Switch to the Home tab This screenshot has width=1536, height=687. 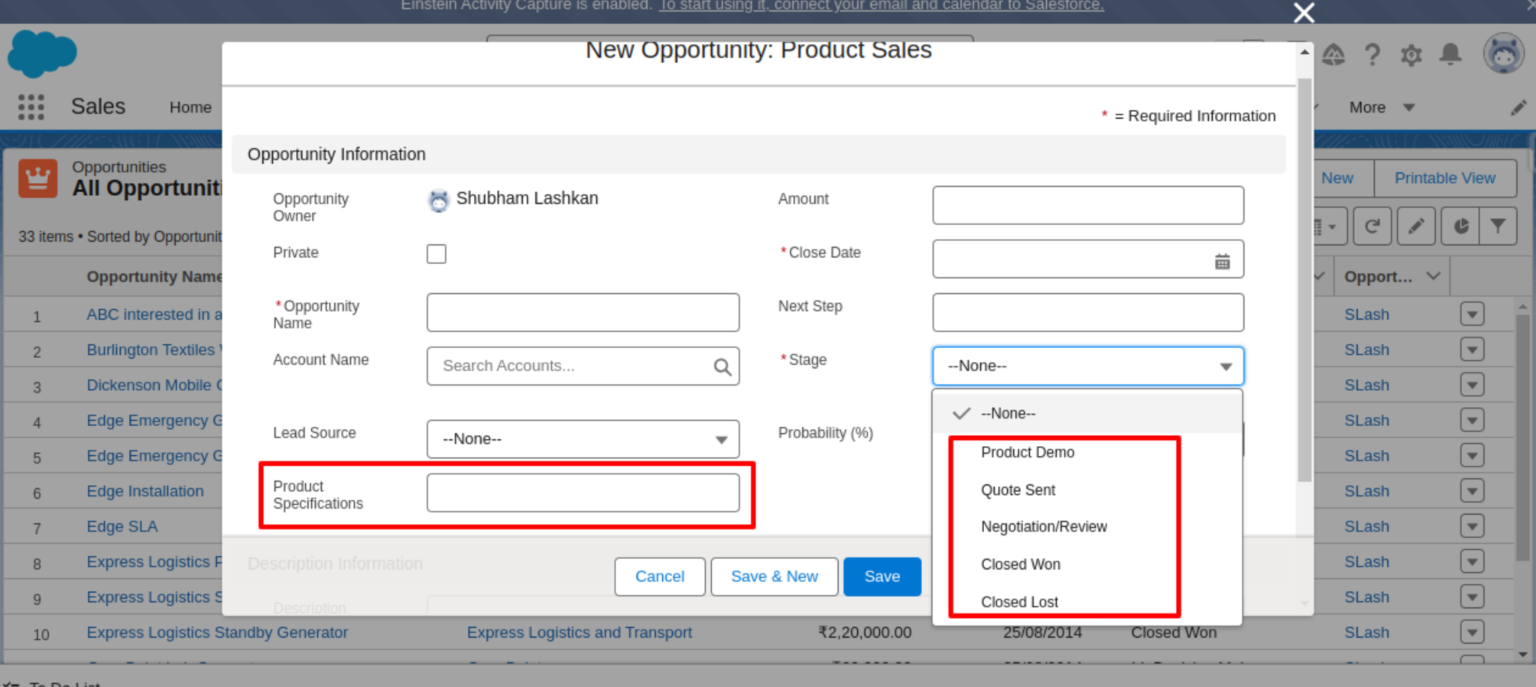pyautogui.click(x=190, y=107)
